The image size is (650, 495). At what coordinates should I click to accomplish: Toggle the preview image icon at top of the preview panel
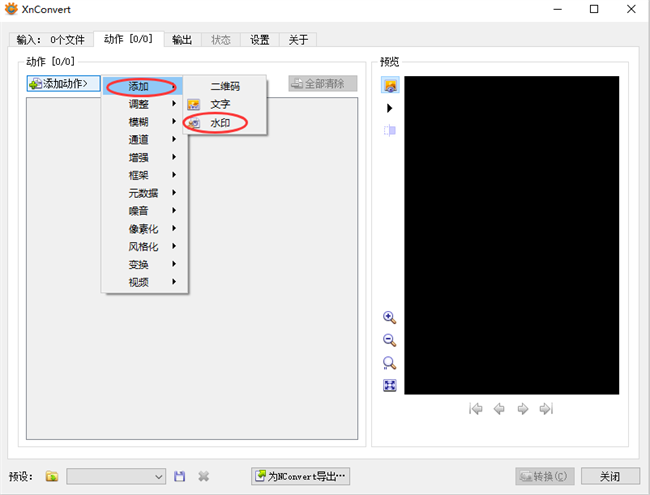click(390, 85)
